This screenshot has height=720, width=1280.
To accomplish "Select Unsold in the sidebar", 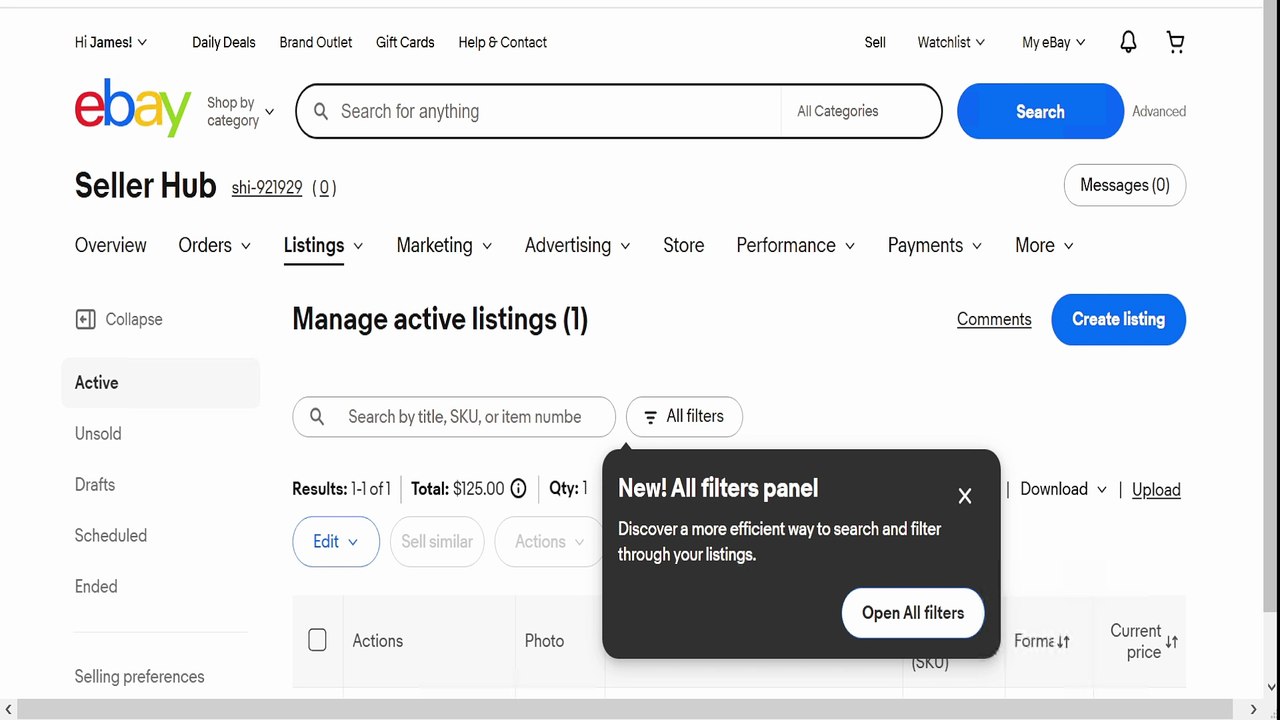I will (x=98, y=434).
